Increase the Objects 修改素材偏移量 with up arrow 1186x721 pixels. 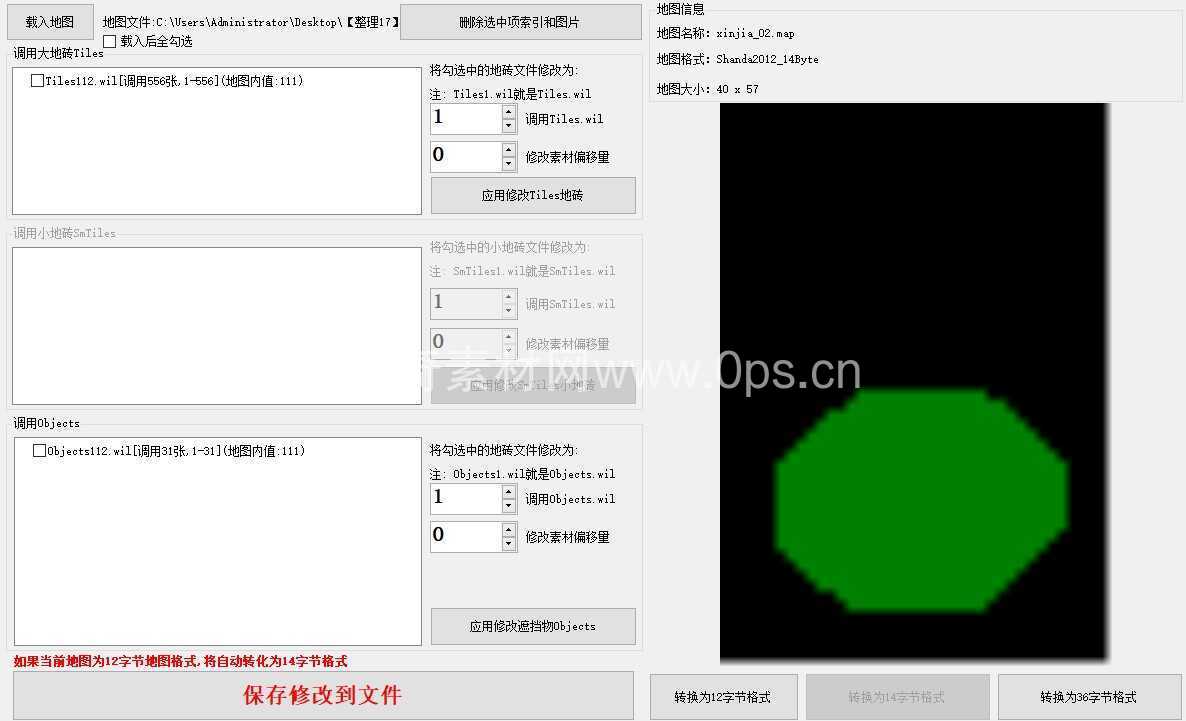pos(509,530)
